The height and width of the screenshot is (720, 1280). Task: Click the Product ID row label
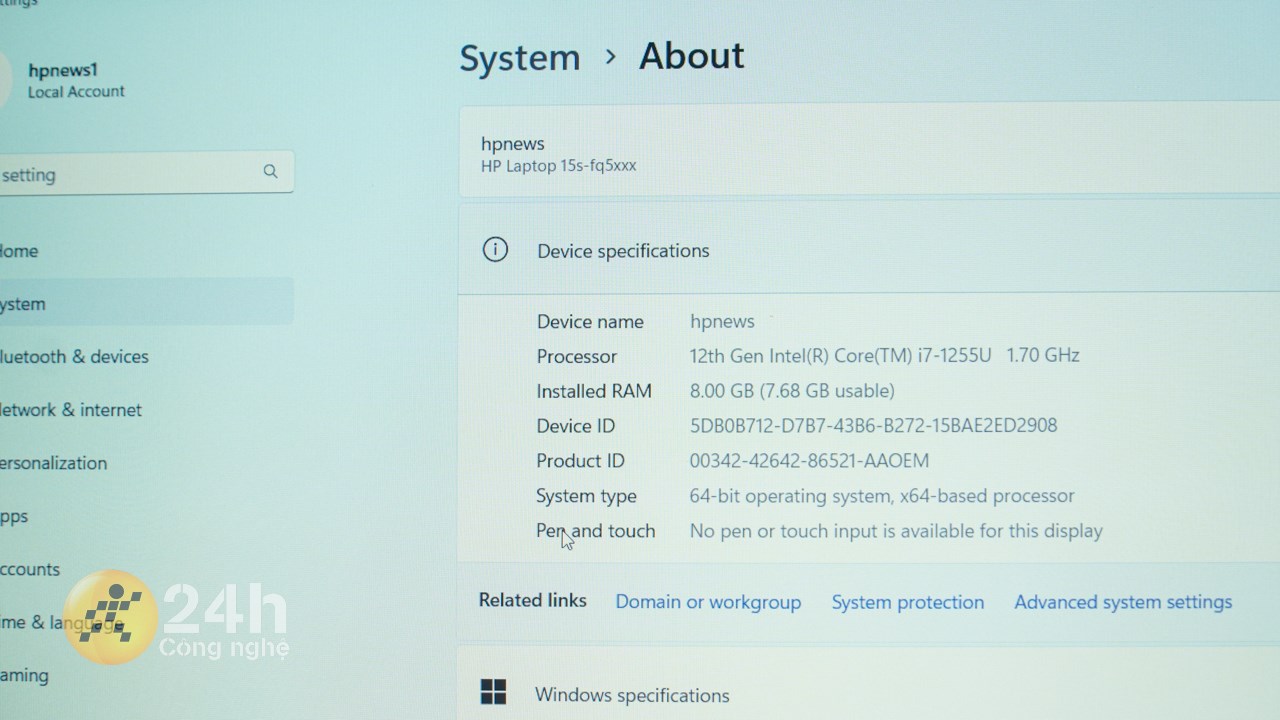580,461
